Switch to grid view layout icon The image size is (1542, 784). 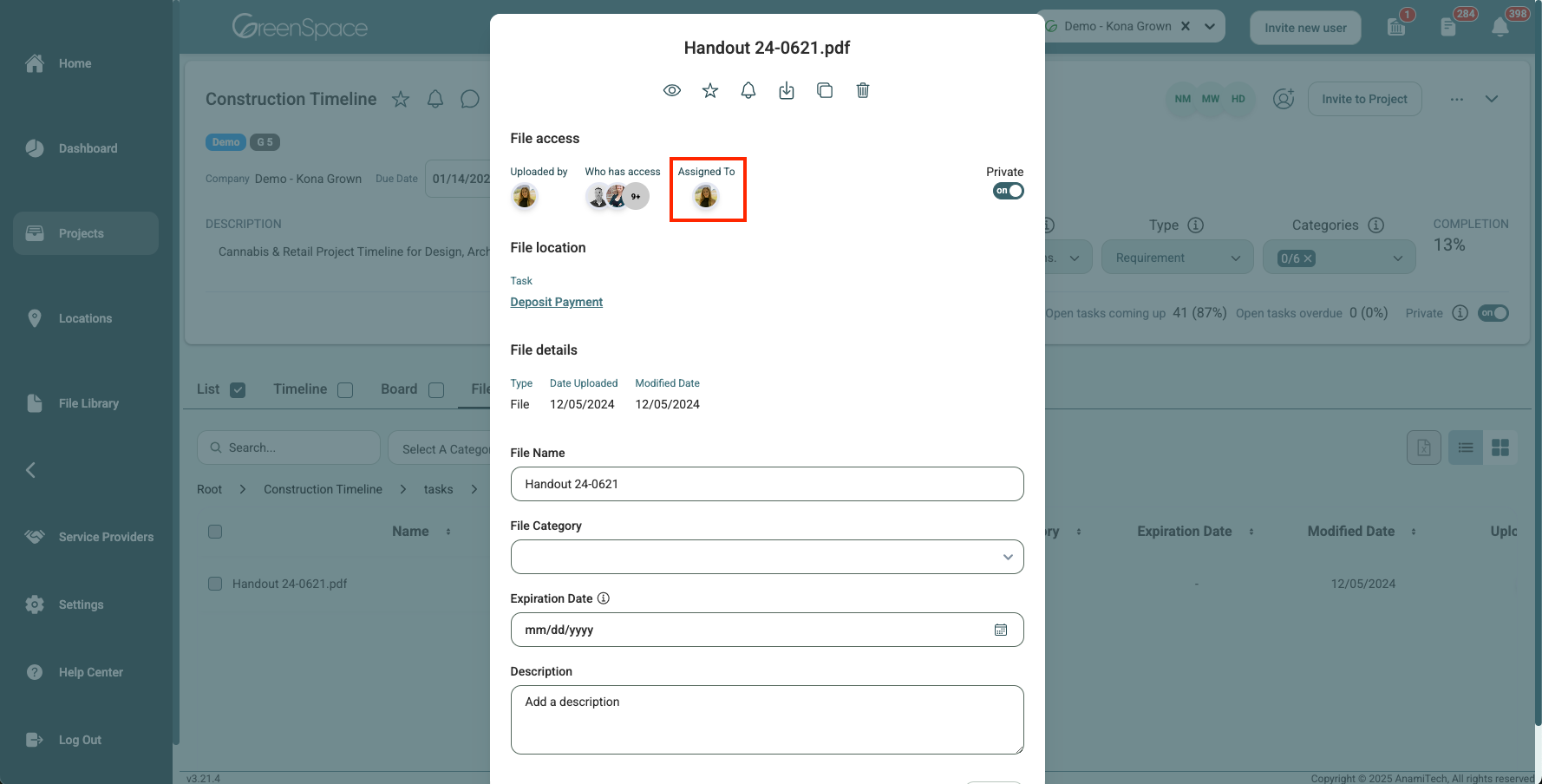coord(1500,448)
